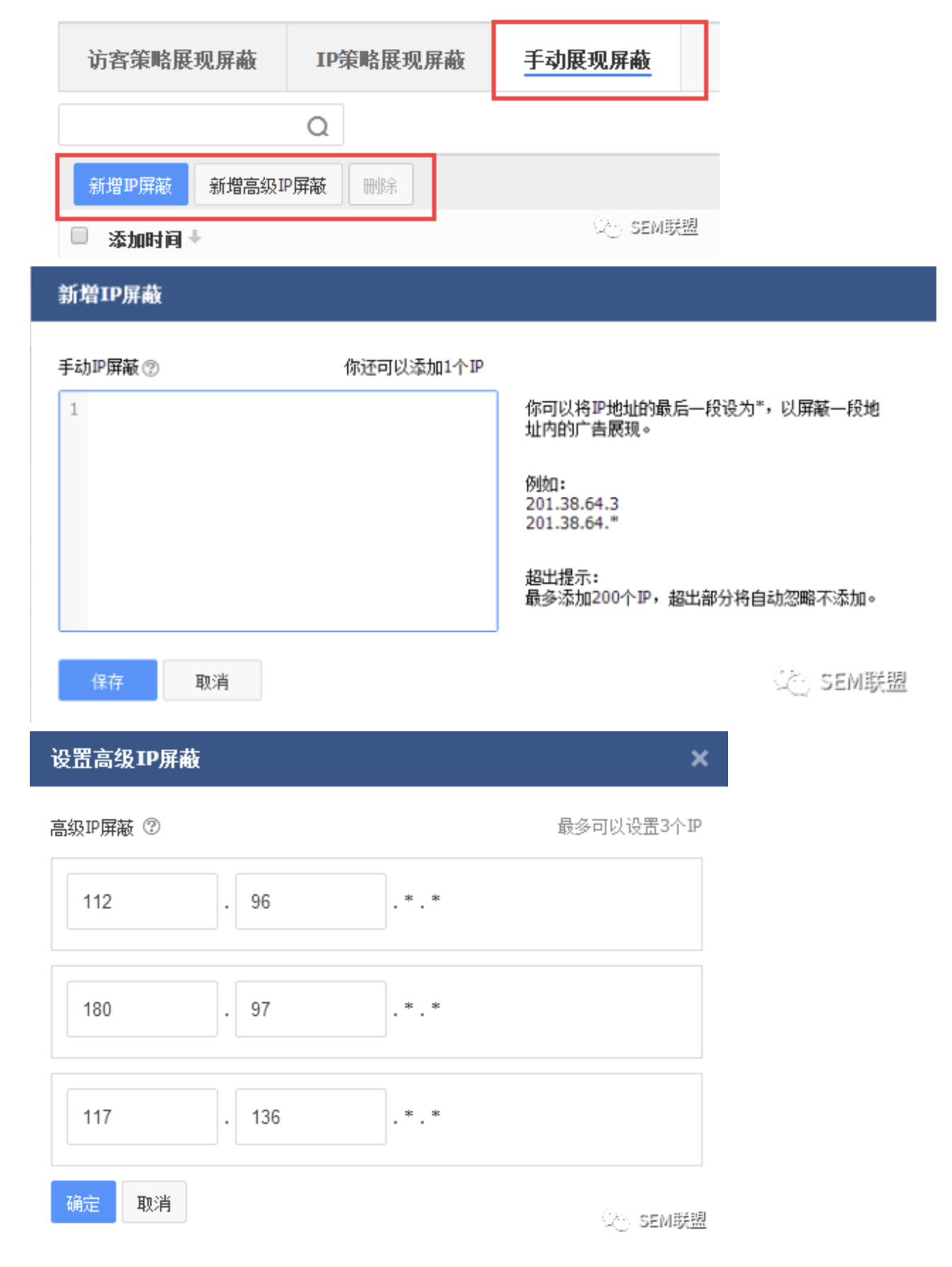The height and width of the screenshot is (1267, 952).
Task: Click the search magnifier icon
Action: pyautogui.click(x=317, y=127)
